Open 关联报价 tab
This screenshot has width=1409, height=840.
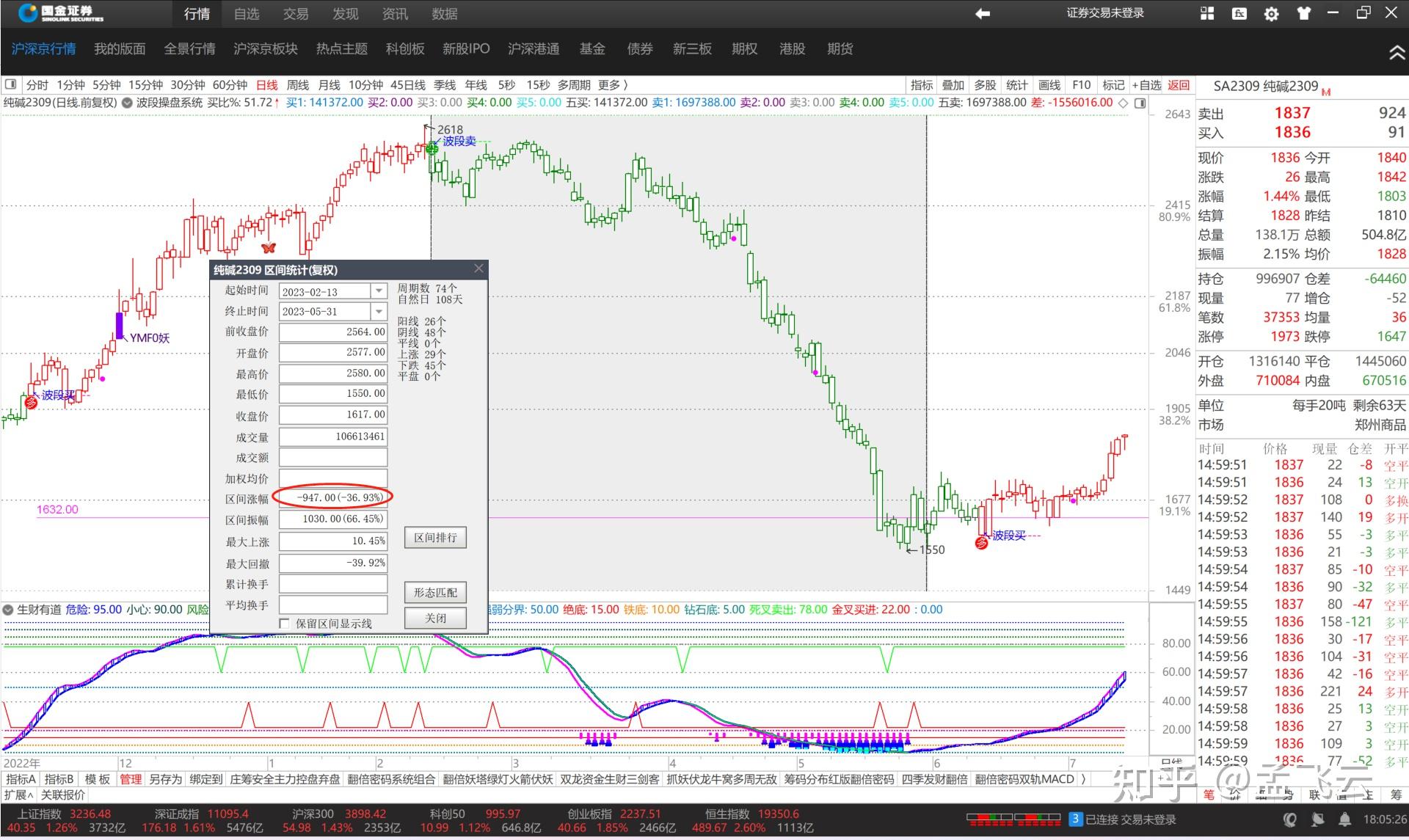coord(63,795)
